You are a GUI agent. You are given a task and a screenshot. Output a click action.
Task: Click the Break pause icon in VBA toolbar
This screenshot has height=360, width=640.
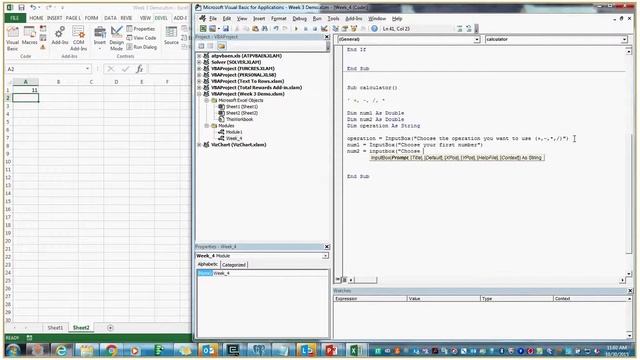point(305,29)
